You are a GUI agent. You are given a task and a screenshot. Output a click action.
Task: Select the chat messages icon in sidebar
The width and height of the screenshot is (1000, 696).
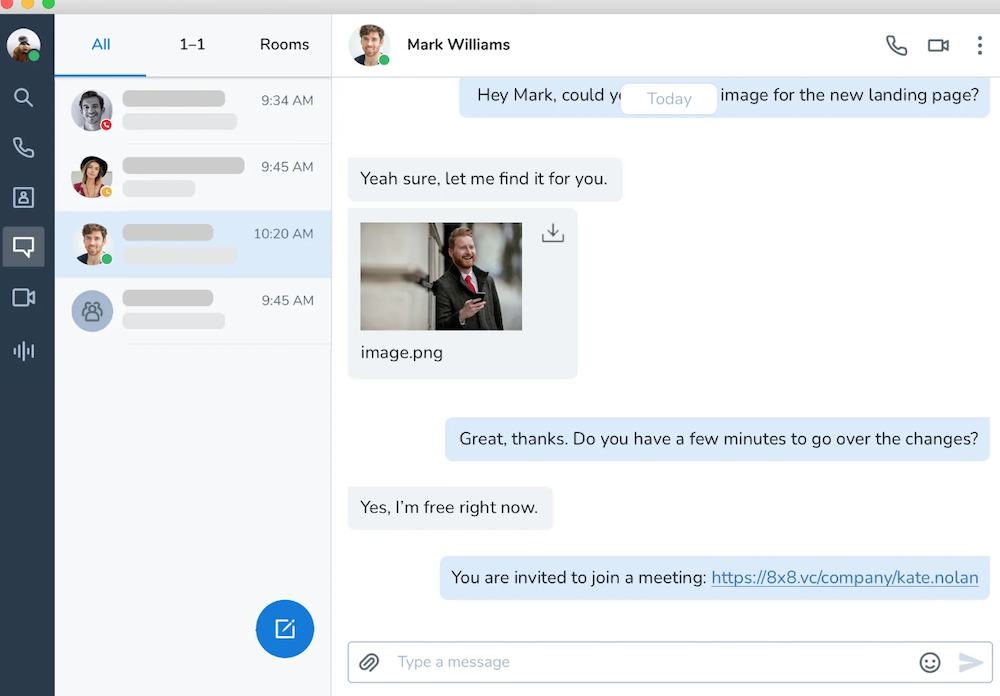[x=24, y=246]
